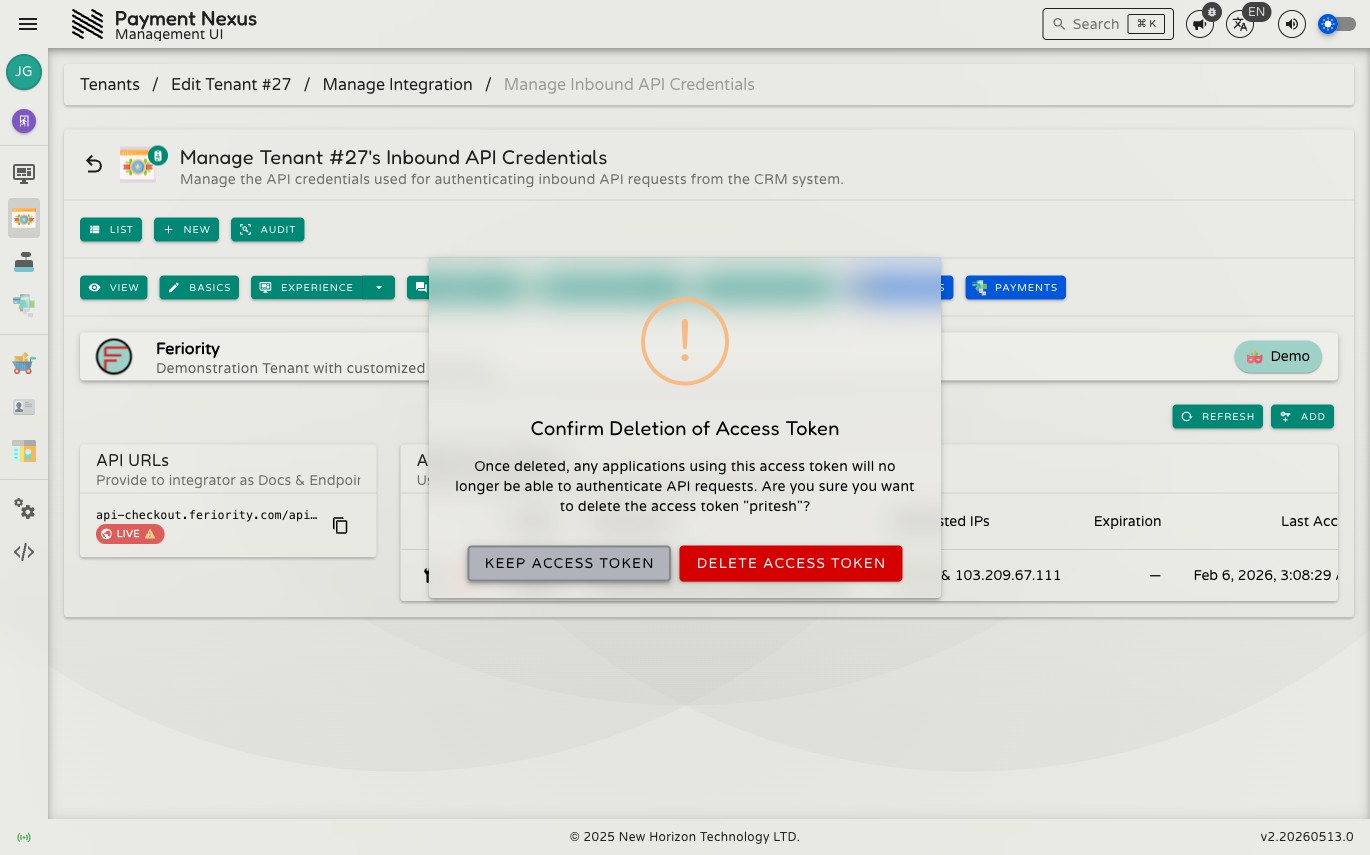Open the cash register terminal icon
Image resolution: width=1370 pixels, height=855 pixels.
[x=24, y=262]
